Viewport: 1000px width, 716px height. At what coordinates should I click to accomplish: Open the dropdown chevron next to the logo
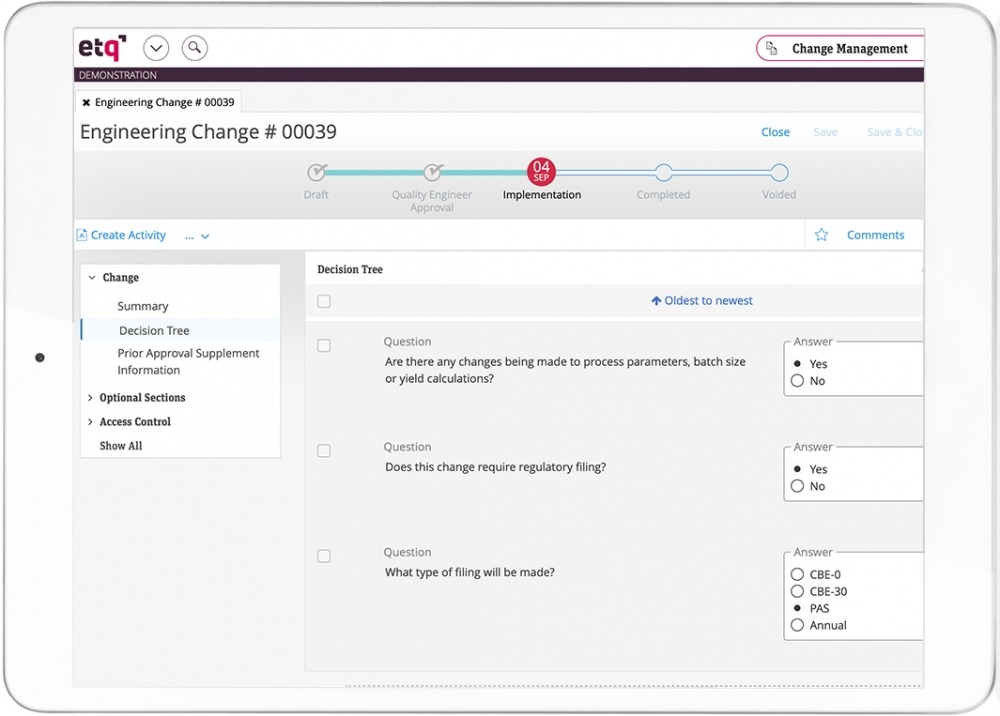coord(156,47)
